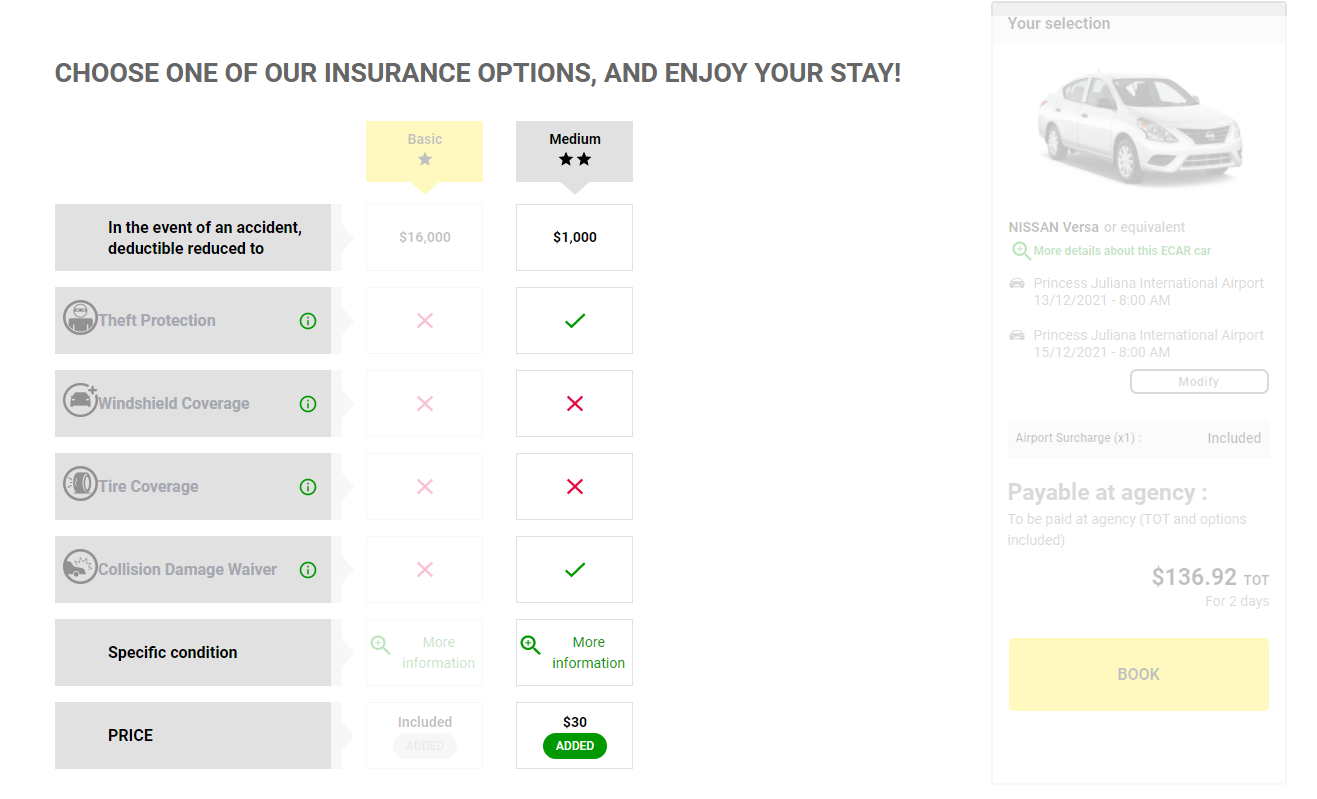Expand More information under the Basic plan

click(438, 652)
